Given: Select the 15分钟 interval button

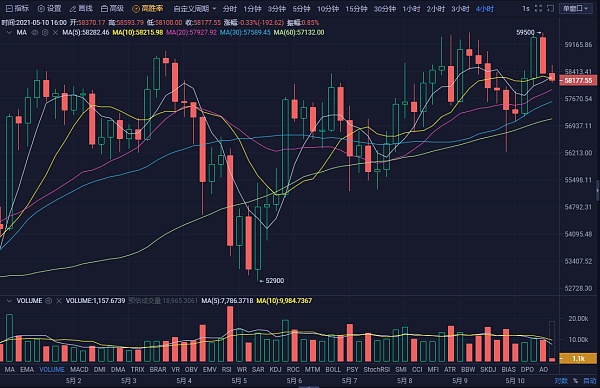Looking at the screenshot, I should point(356,8).
